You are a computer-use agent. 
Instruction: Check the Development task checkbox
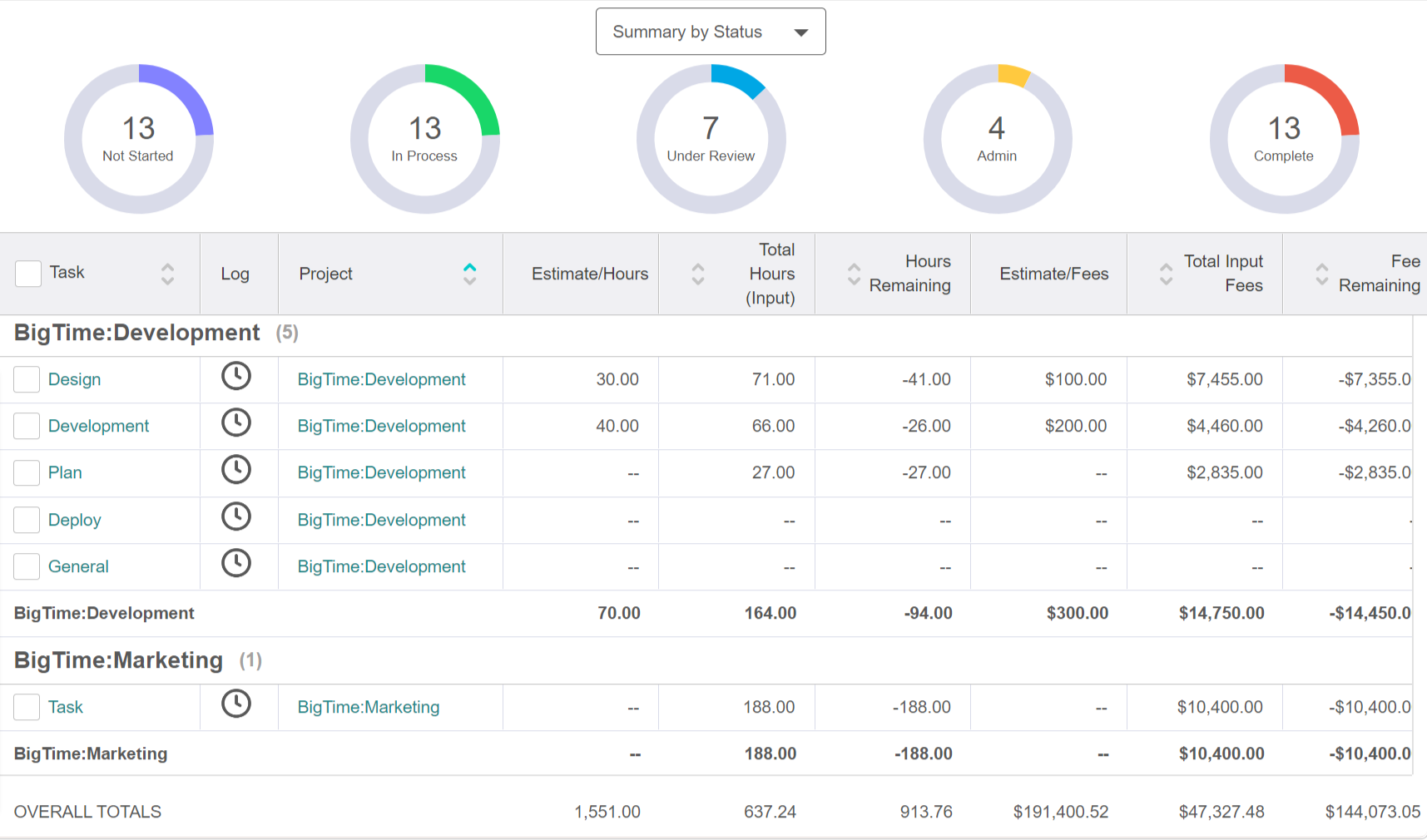tap(27, 426)
